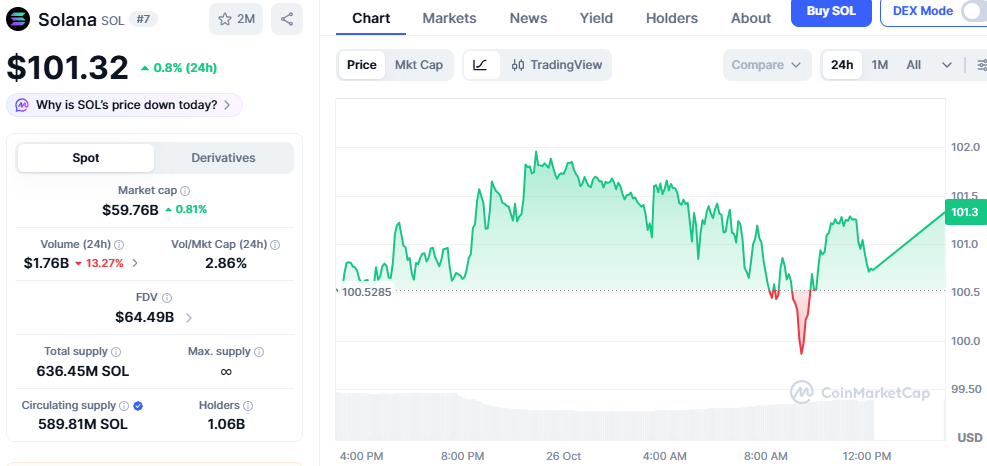Expand FDV details chevron
This screenshot has height=466, width=987.
189,317
